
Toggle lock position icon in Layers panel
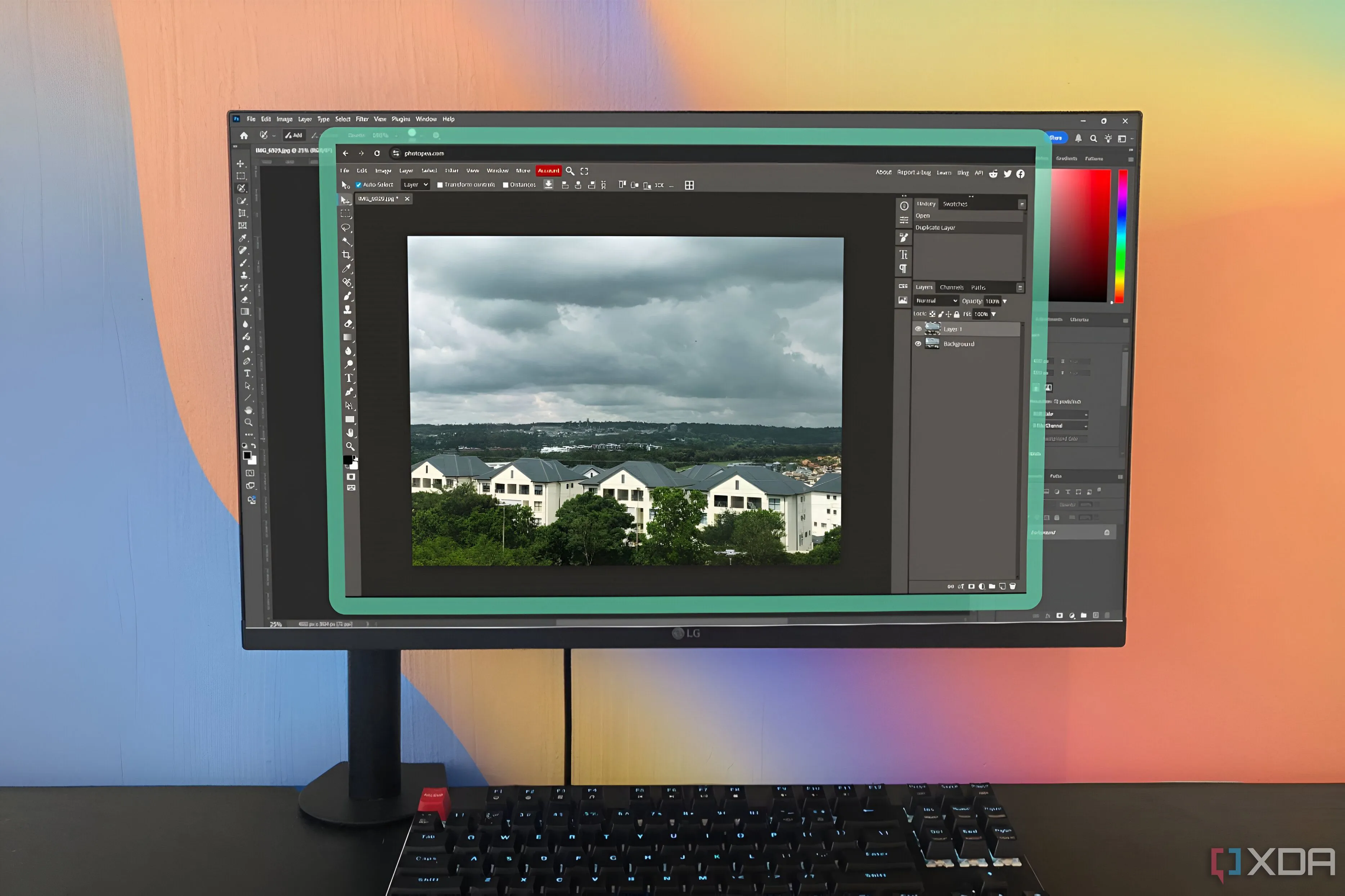948,314
